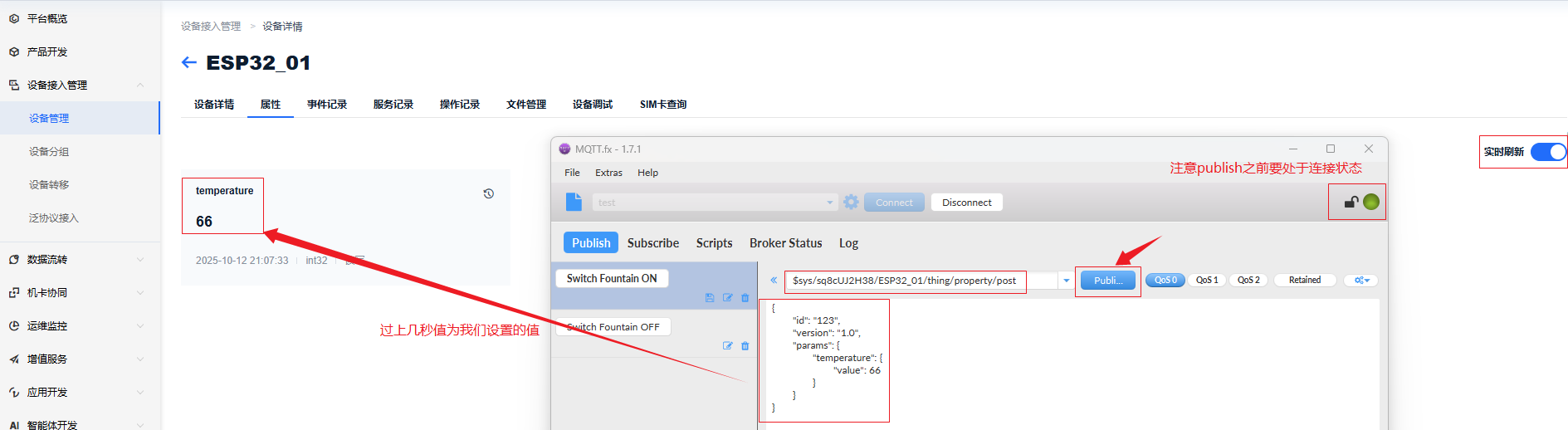
Task: Open MQTT.fx Help menu
Action: click(647, 173)
